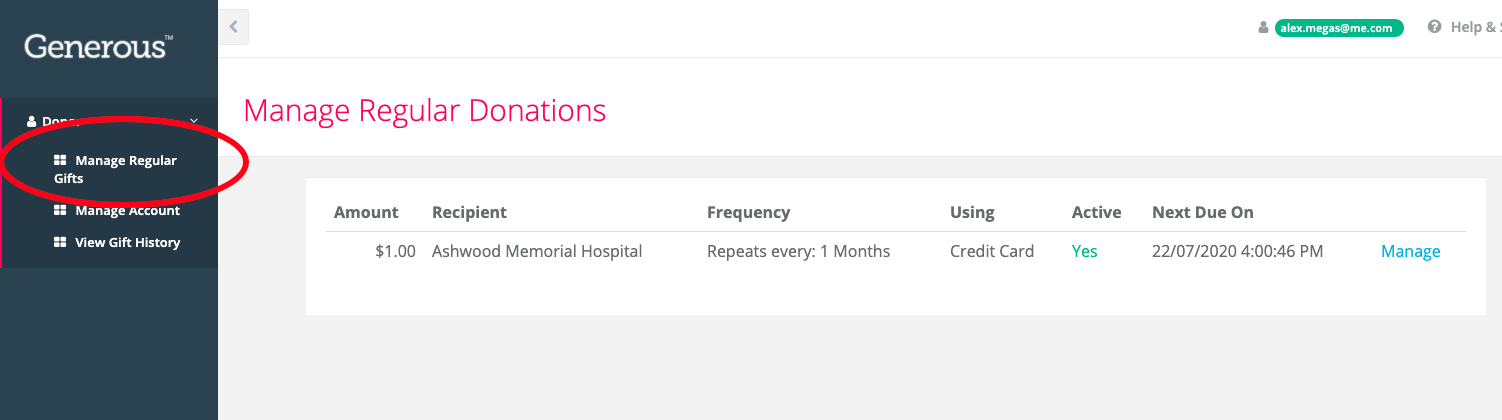
Task: Click the grid icon beside Manage Account
Action: click(60, 210)
